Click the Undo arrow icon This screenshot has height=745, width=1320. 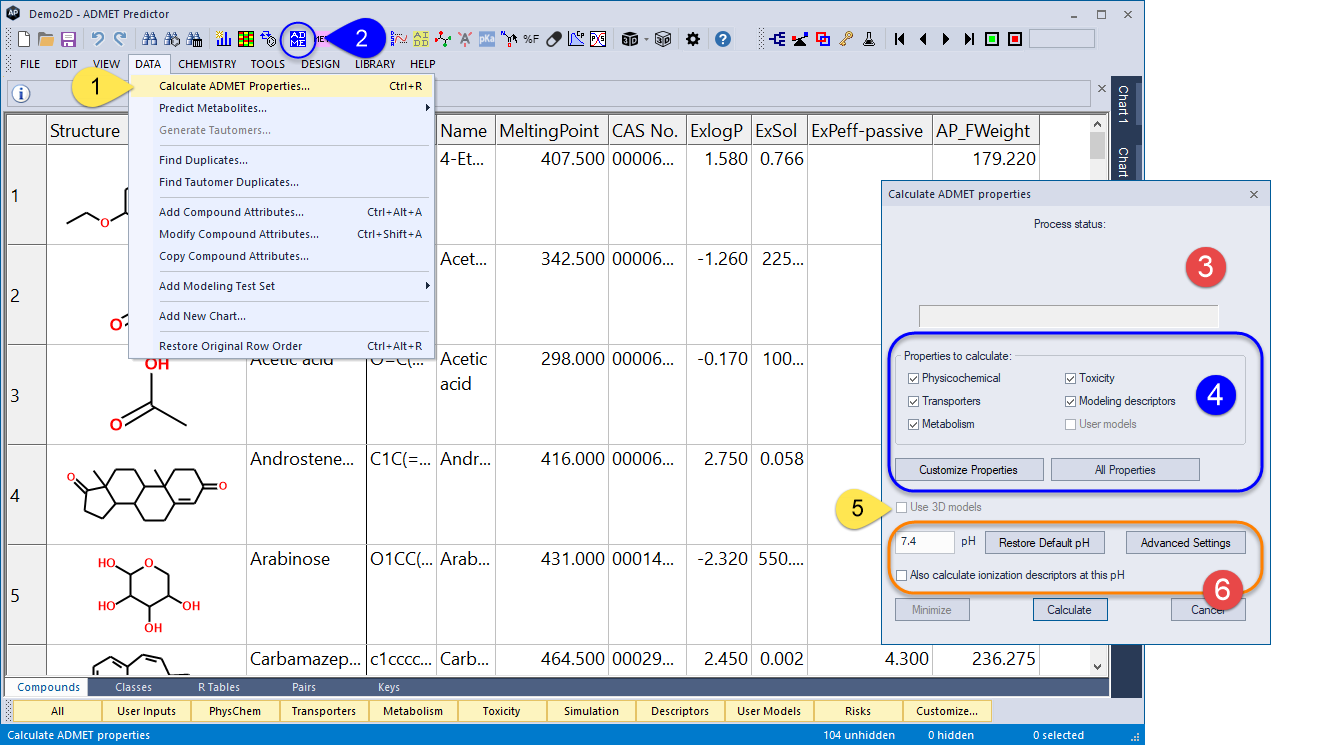pos(98,39)
